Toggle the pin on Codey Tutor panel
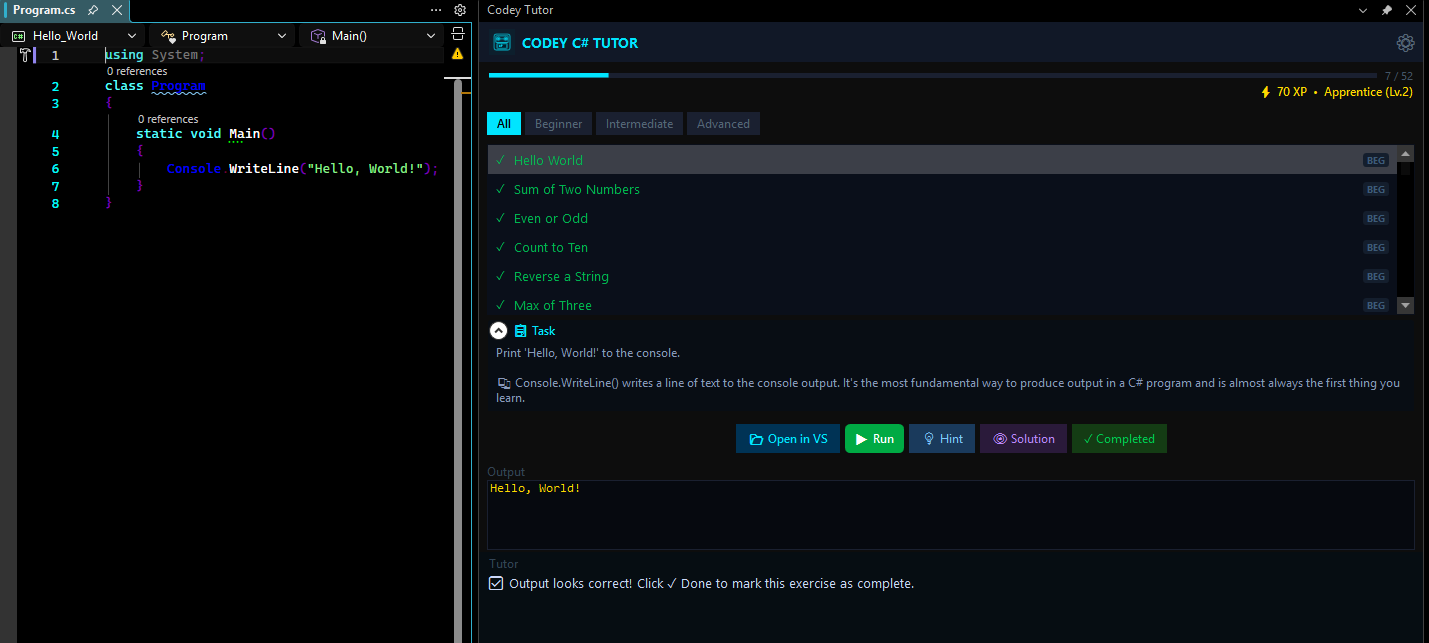 [1386, 10]
